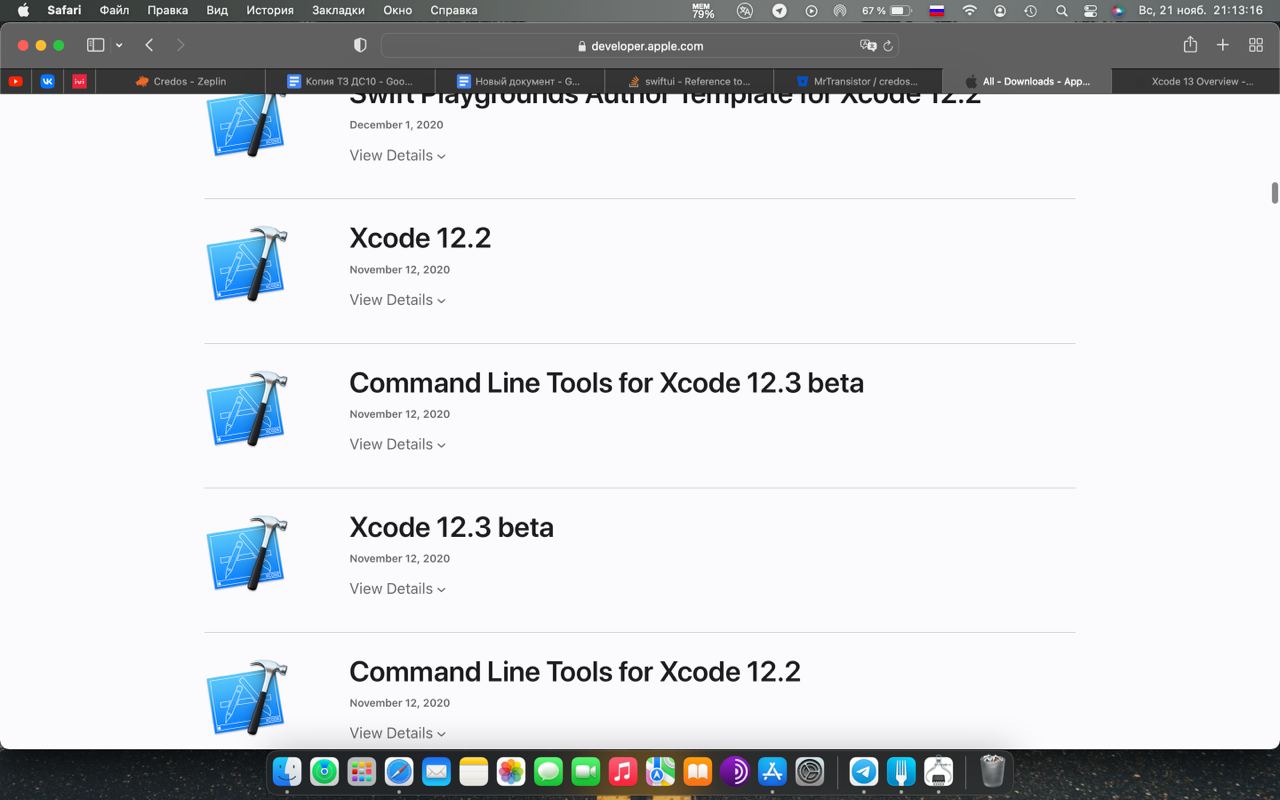Open the История menu
Viewport: 1280px width, 800px height.
(270, 11)
